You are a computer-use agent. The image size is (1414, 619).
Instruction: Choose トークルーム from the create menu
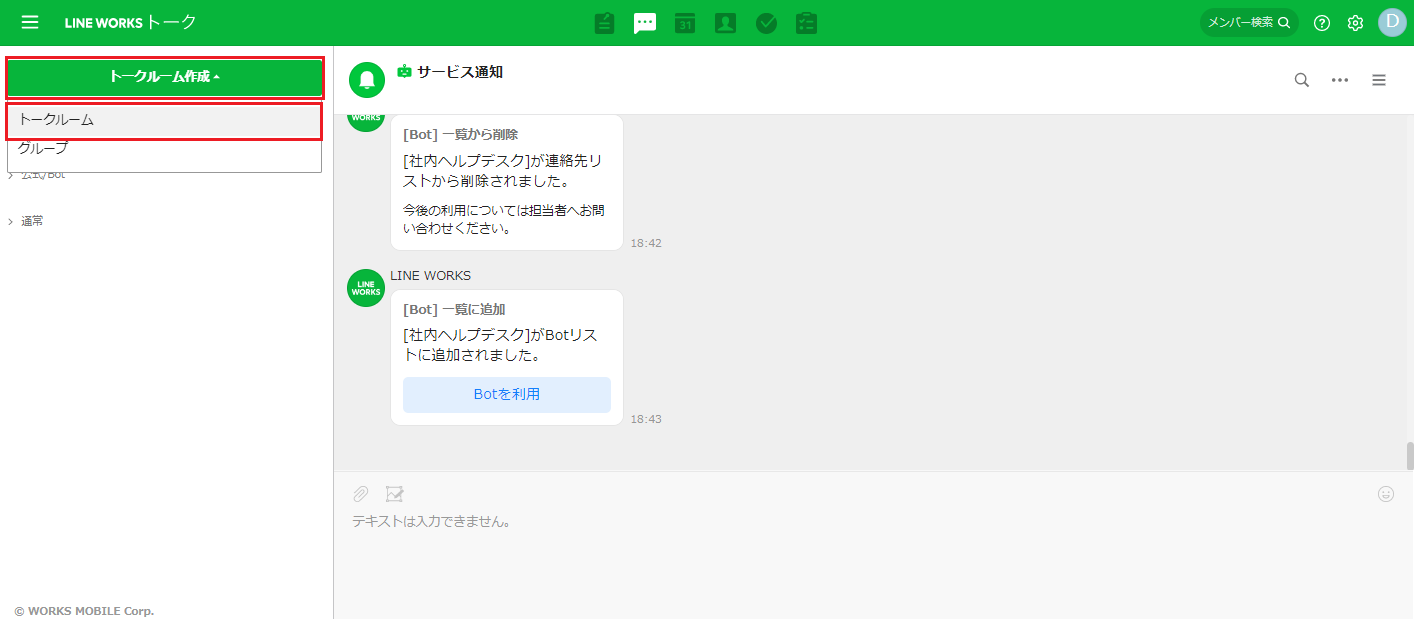[164, 120]
